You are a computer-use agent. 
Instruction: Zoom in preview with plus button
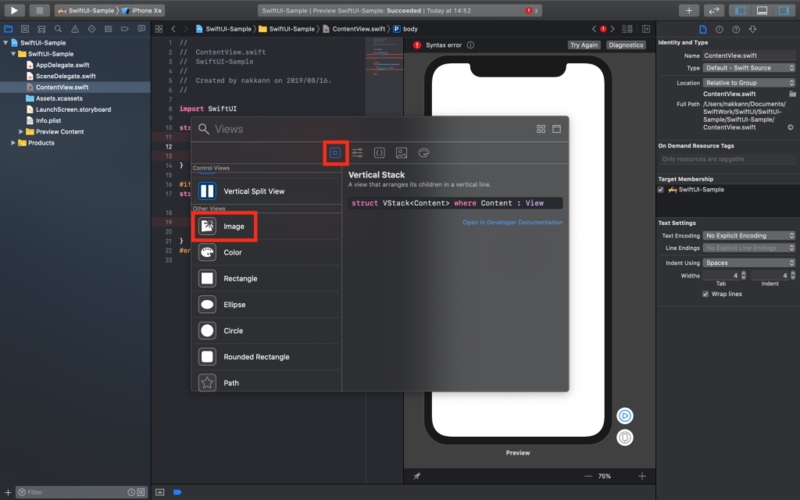642,476
